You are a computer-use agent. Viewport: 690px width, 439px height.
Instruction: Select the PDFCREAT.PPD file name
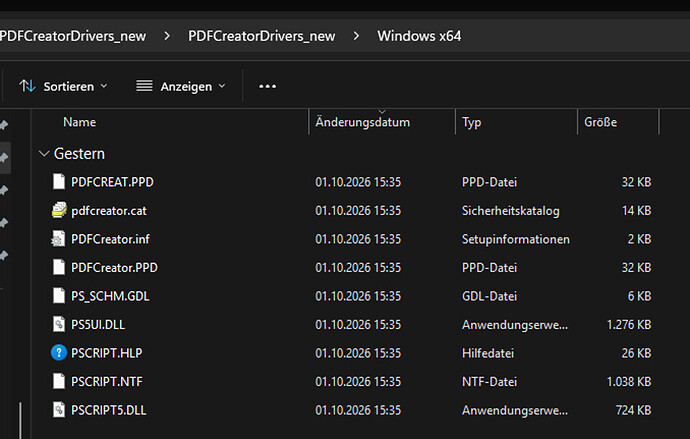tap(112, 182)
